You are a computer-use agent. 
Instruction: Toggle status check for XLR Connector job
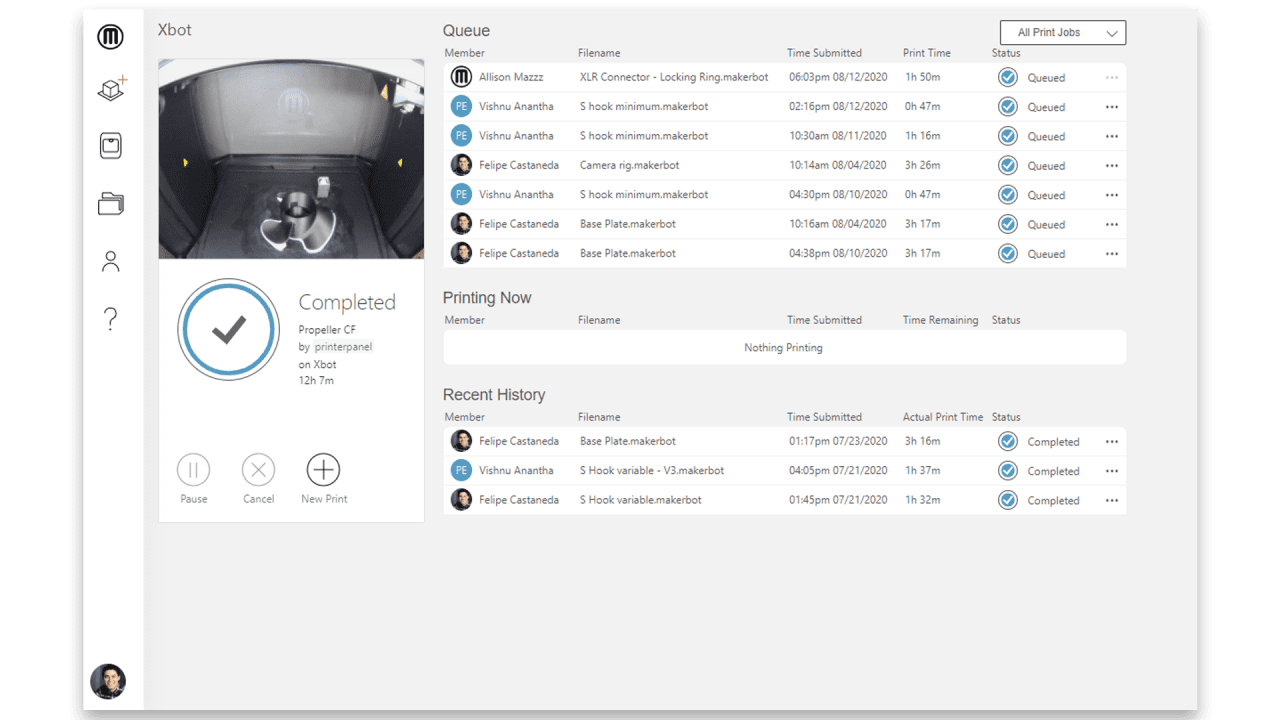[1008, 77]
